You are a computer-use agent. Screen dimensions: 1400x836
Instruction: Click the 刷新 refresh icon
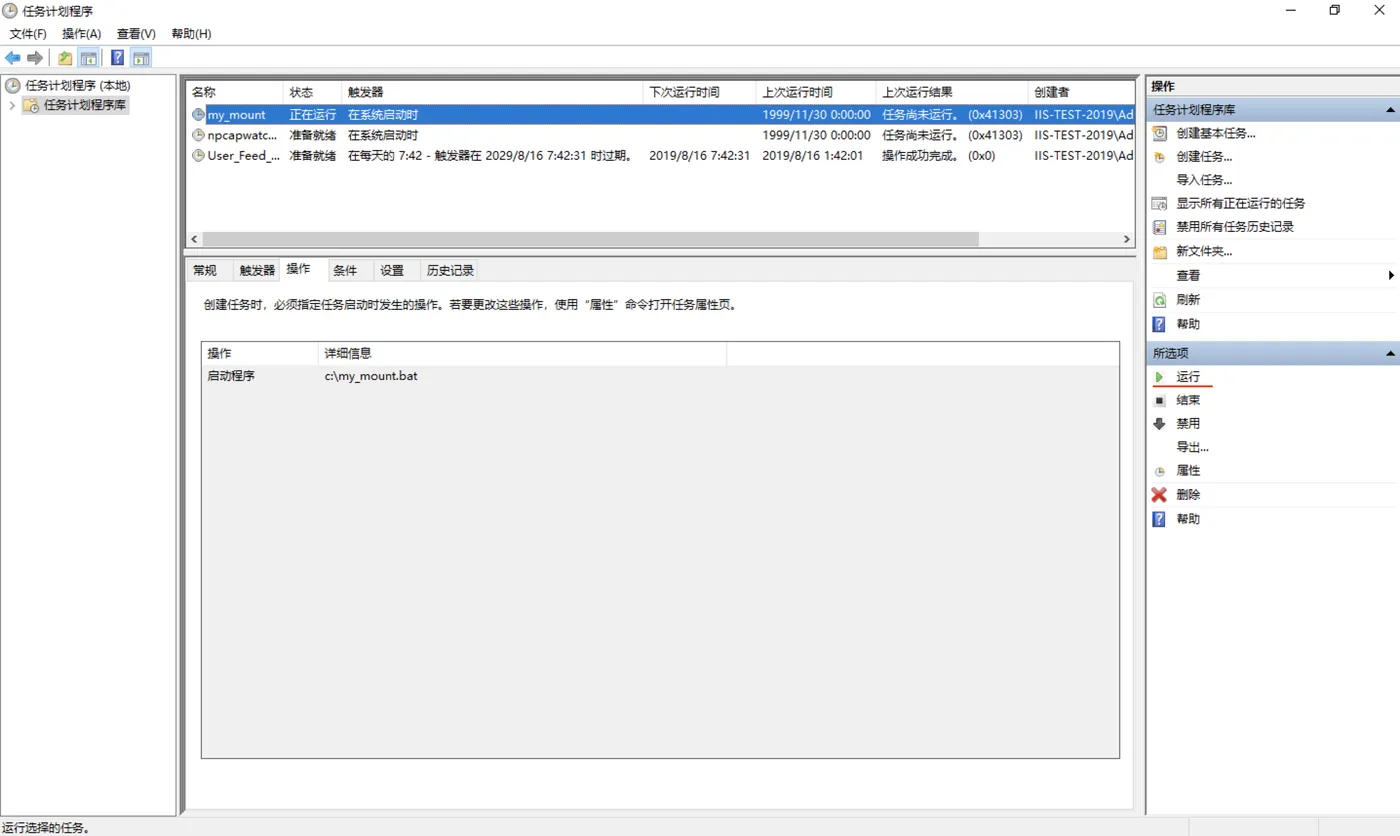(1160, 300)
